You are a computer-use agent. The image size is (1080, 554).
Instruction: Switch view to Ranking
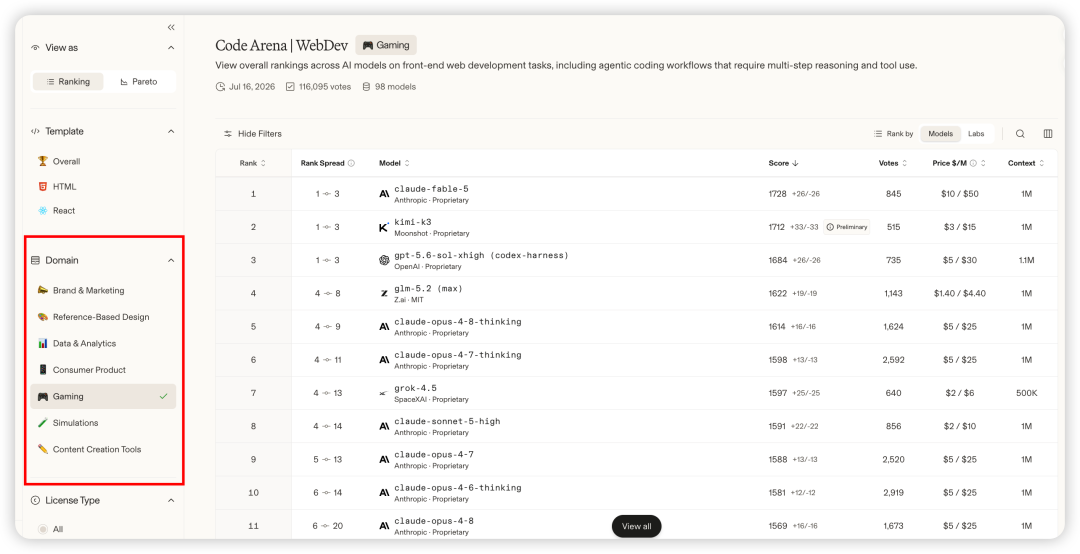click(68, 81)
